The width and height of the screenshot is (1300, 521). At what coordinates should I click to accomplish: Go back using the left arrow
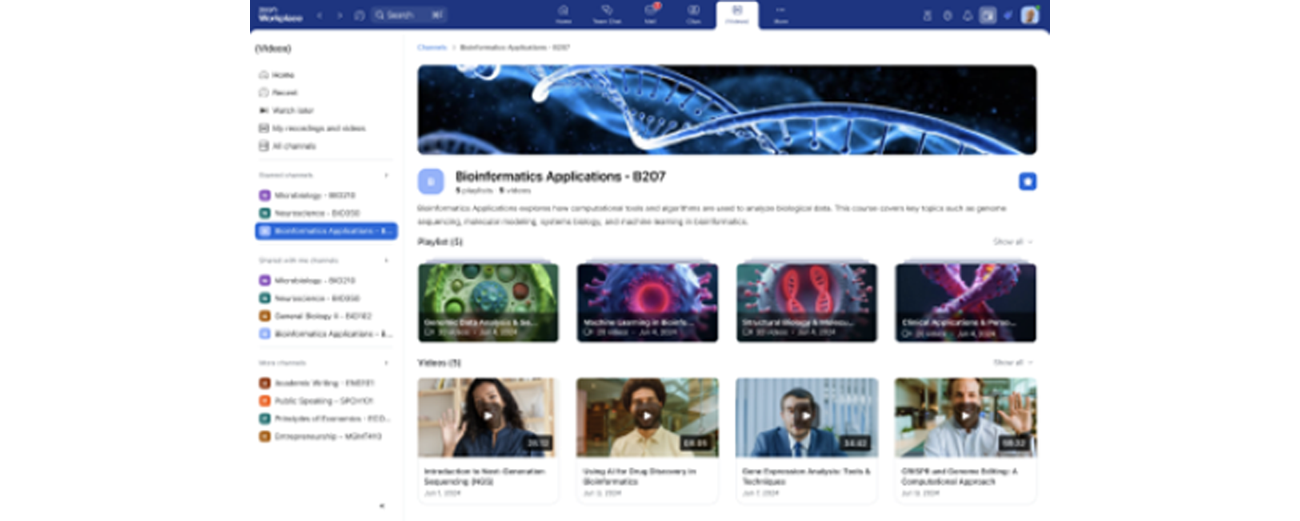point(320,15)
